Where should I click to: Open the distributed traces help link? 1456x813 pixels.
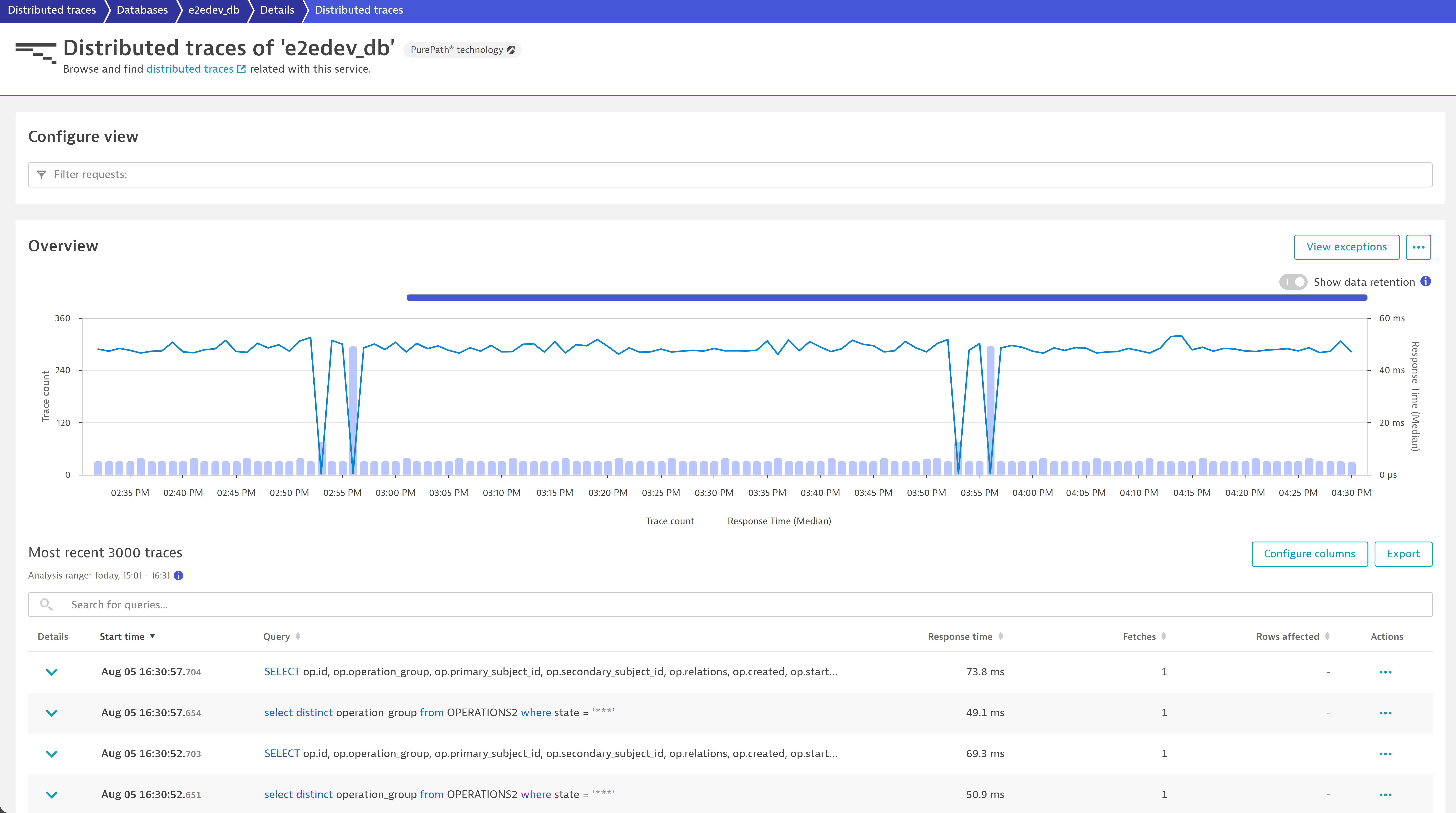click(x=190, y=69)
